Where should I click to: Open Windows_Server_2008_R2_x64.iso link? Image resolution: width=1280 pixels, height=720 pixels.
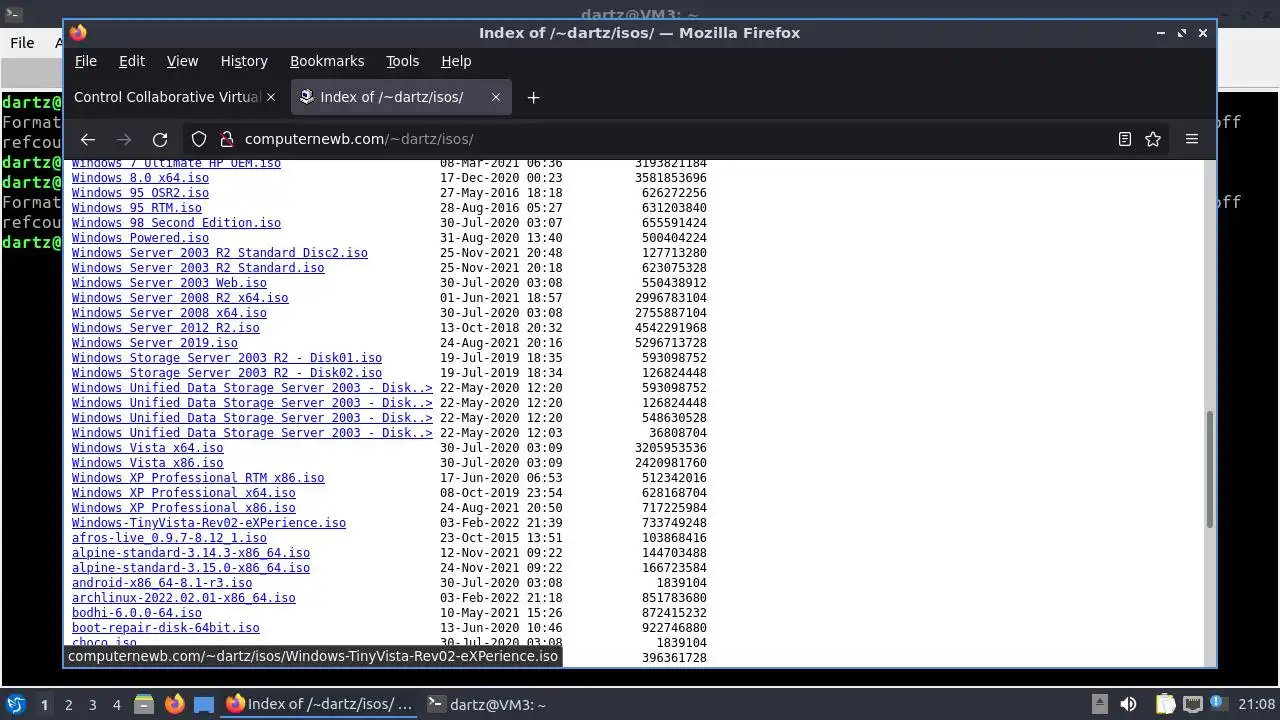(180, 298)
